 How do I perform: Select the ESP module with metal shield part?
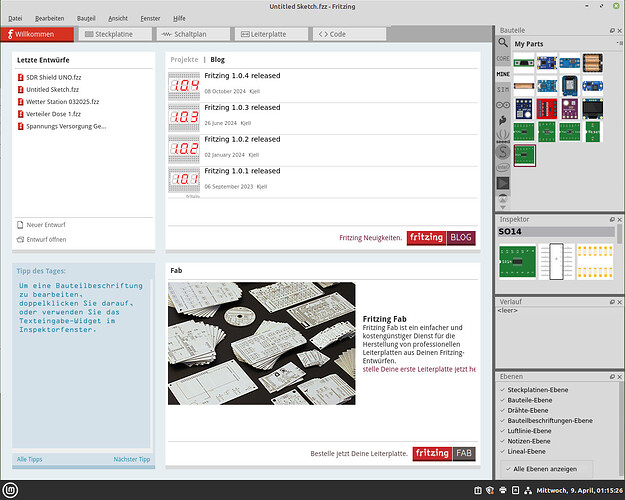pos(570,86)
